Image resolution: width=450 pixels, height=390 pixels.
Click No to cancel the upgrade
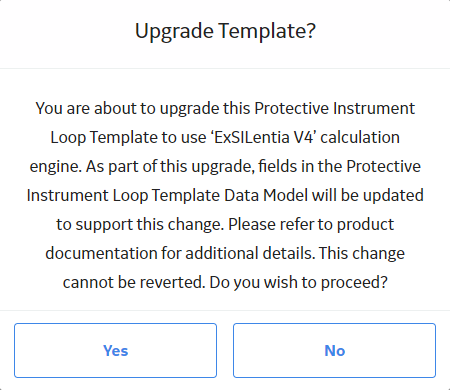[334, 350]
